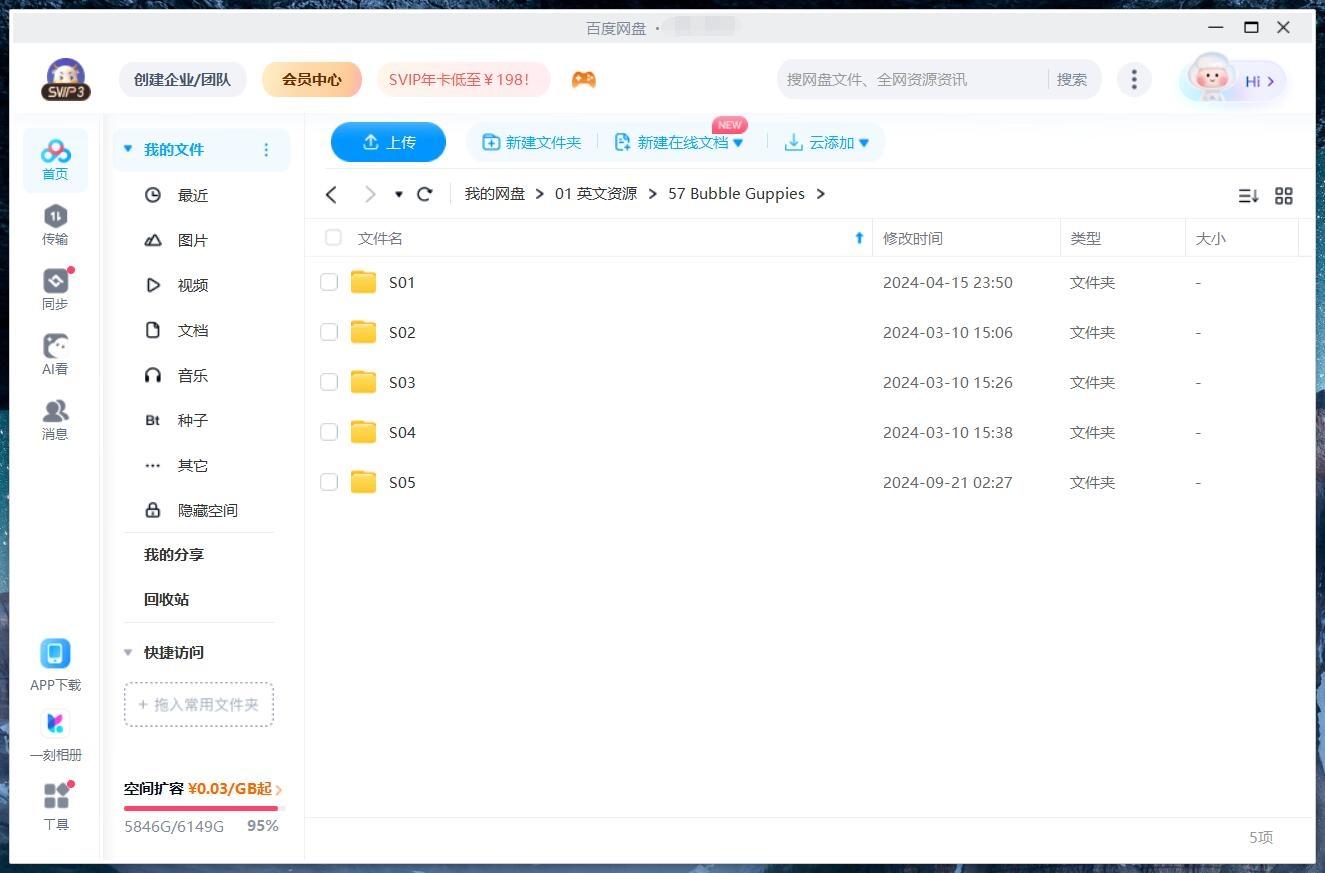
Task: Collapse the 我的文件 tree section
Action: click(x=128, y=150)
